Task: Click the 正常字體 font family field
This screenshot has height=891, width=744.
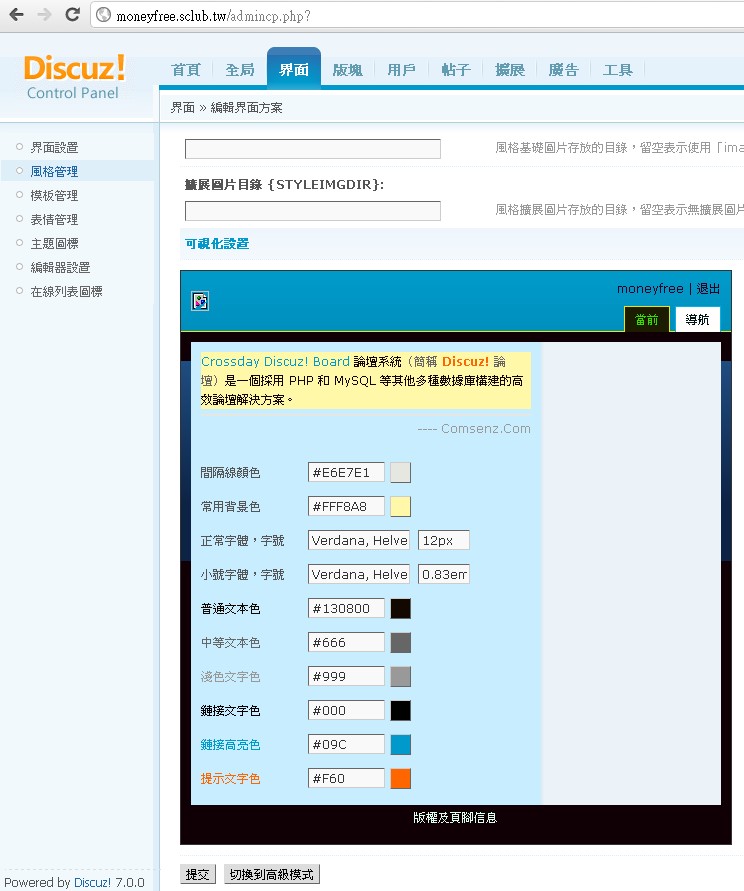Action: [359, 540]
